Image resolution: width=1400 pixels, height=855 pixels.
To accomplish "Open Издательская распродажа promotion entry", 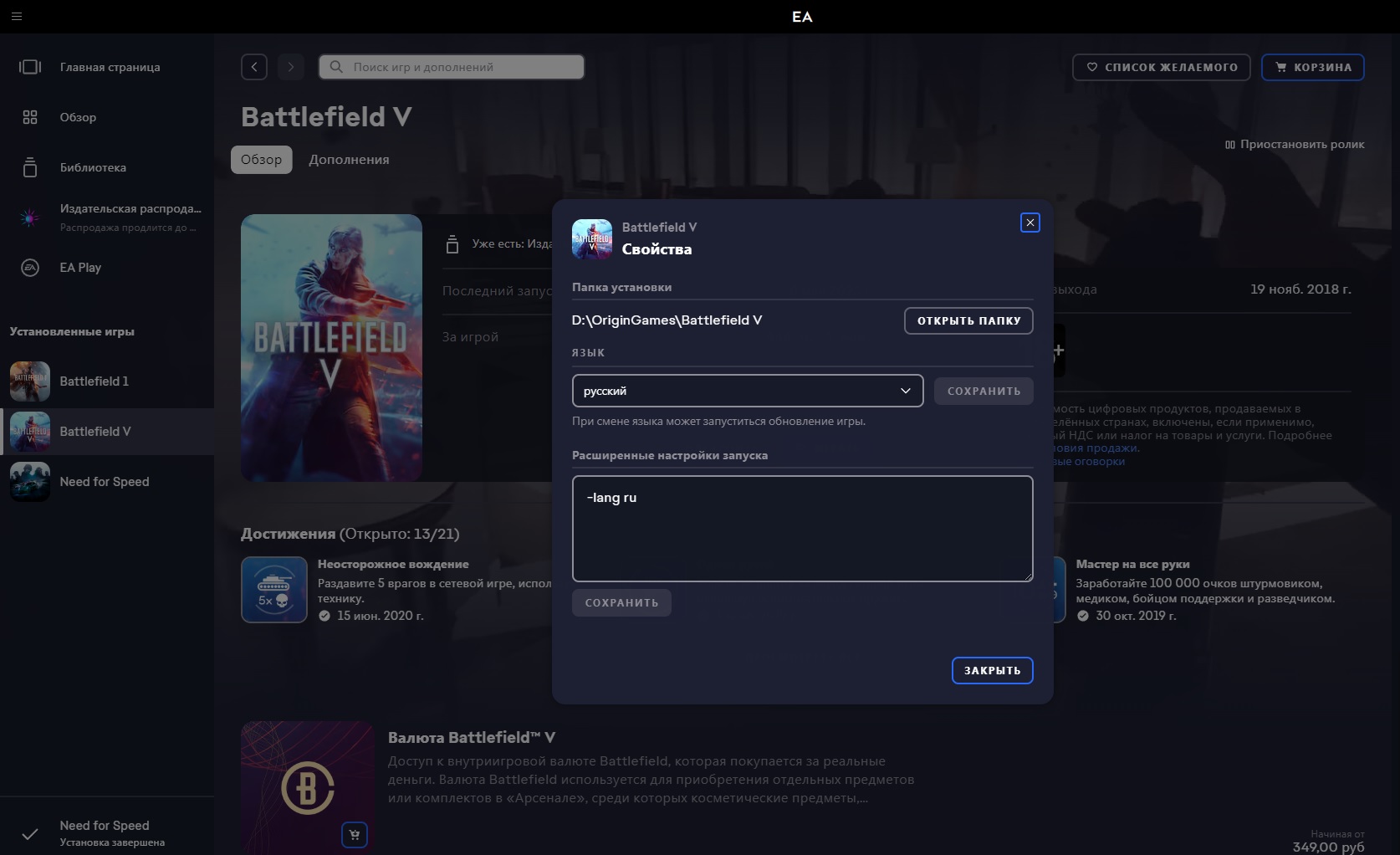I will click(107, 218).
